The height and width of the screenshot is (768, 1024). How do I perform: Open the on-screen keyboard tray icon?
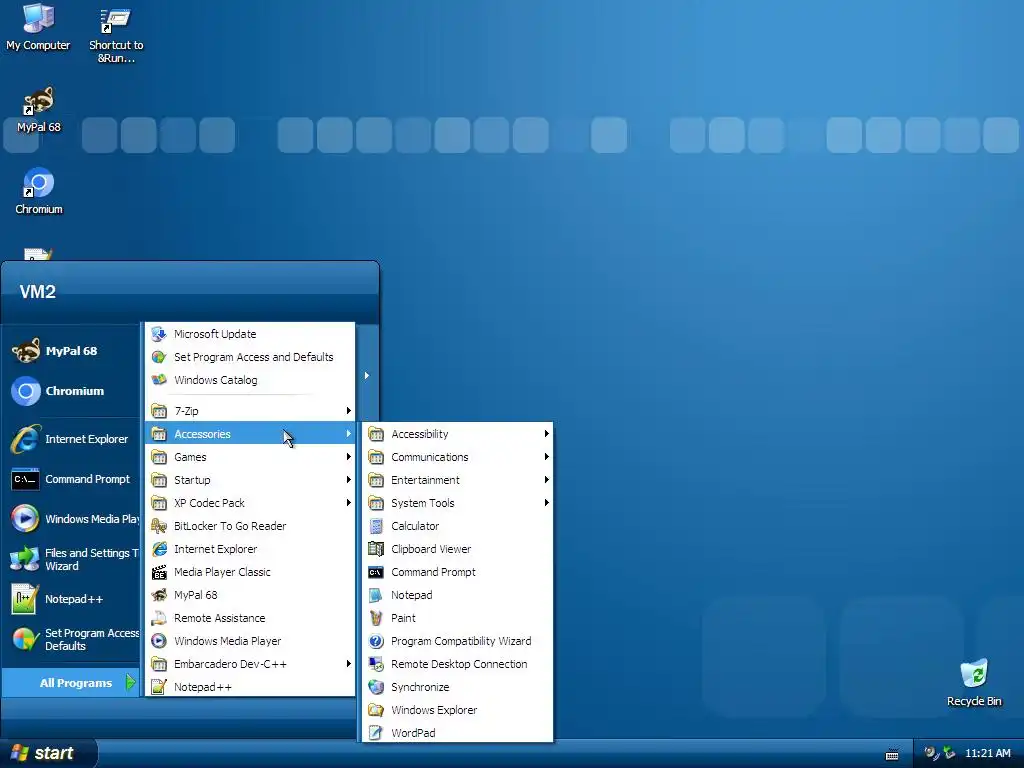891,754
